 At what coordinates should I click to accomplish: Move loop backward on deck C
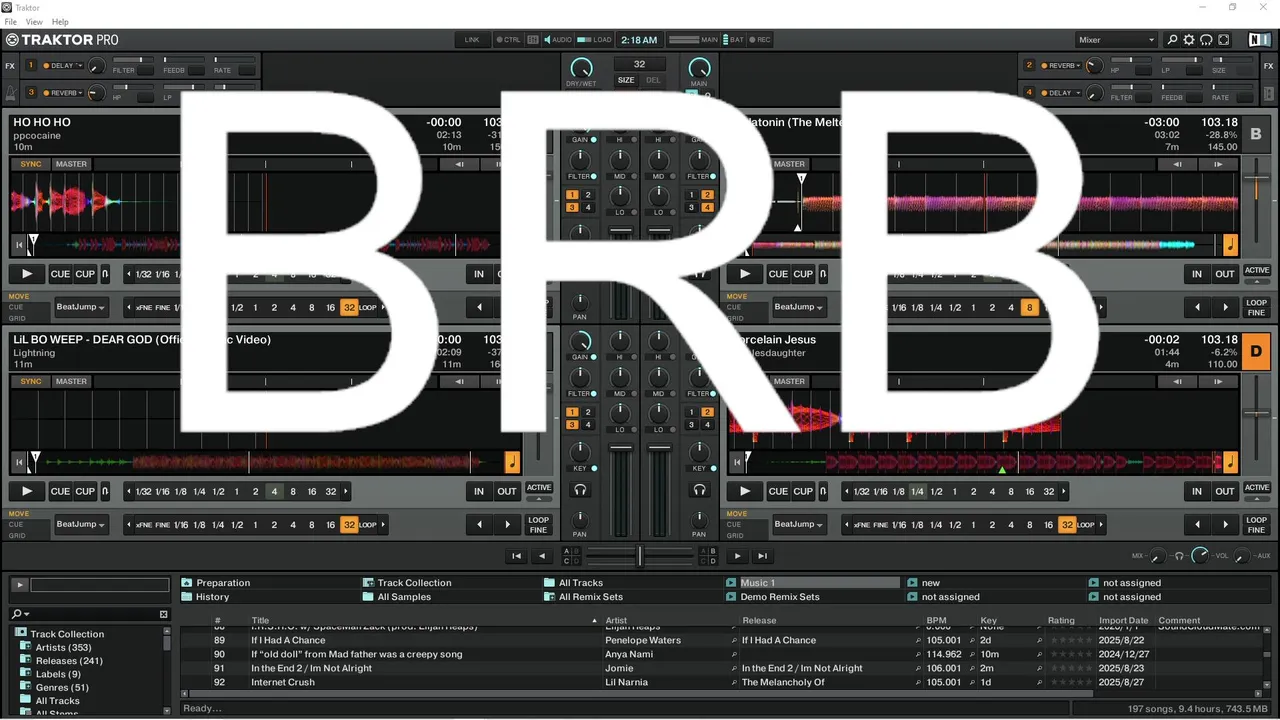coord(480,524)
